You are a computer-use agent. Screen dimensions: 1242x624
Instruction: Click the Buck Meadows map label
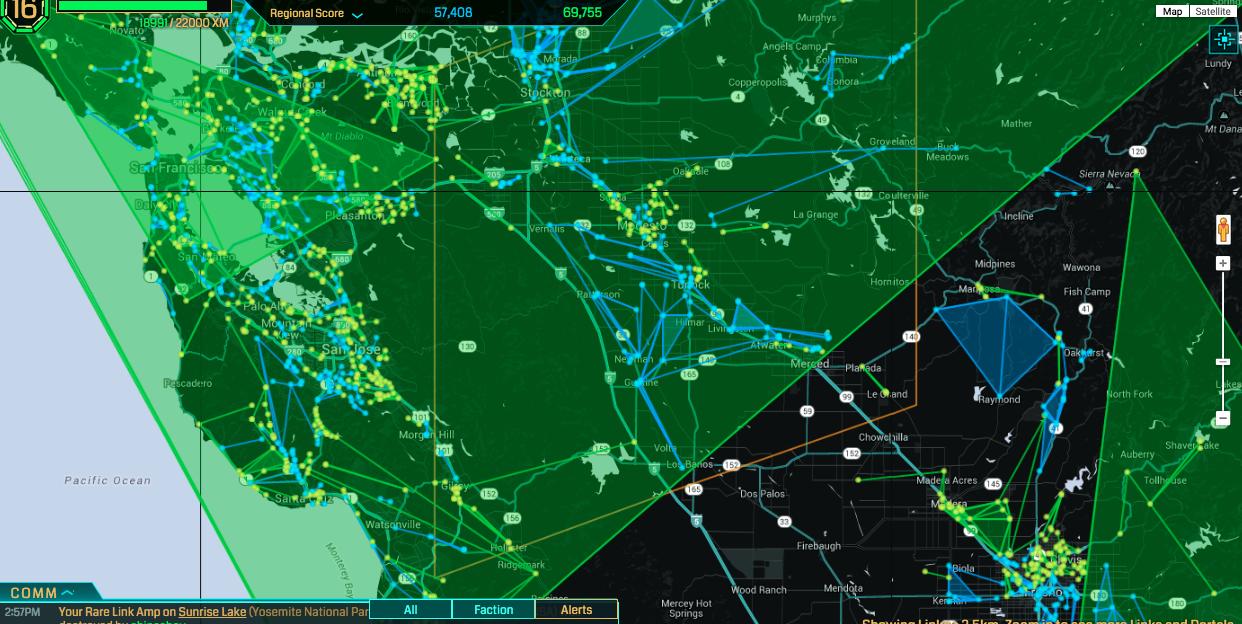[x=947, y=152]
